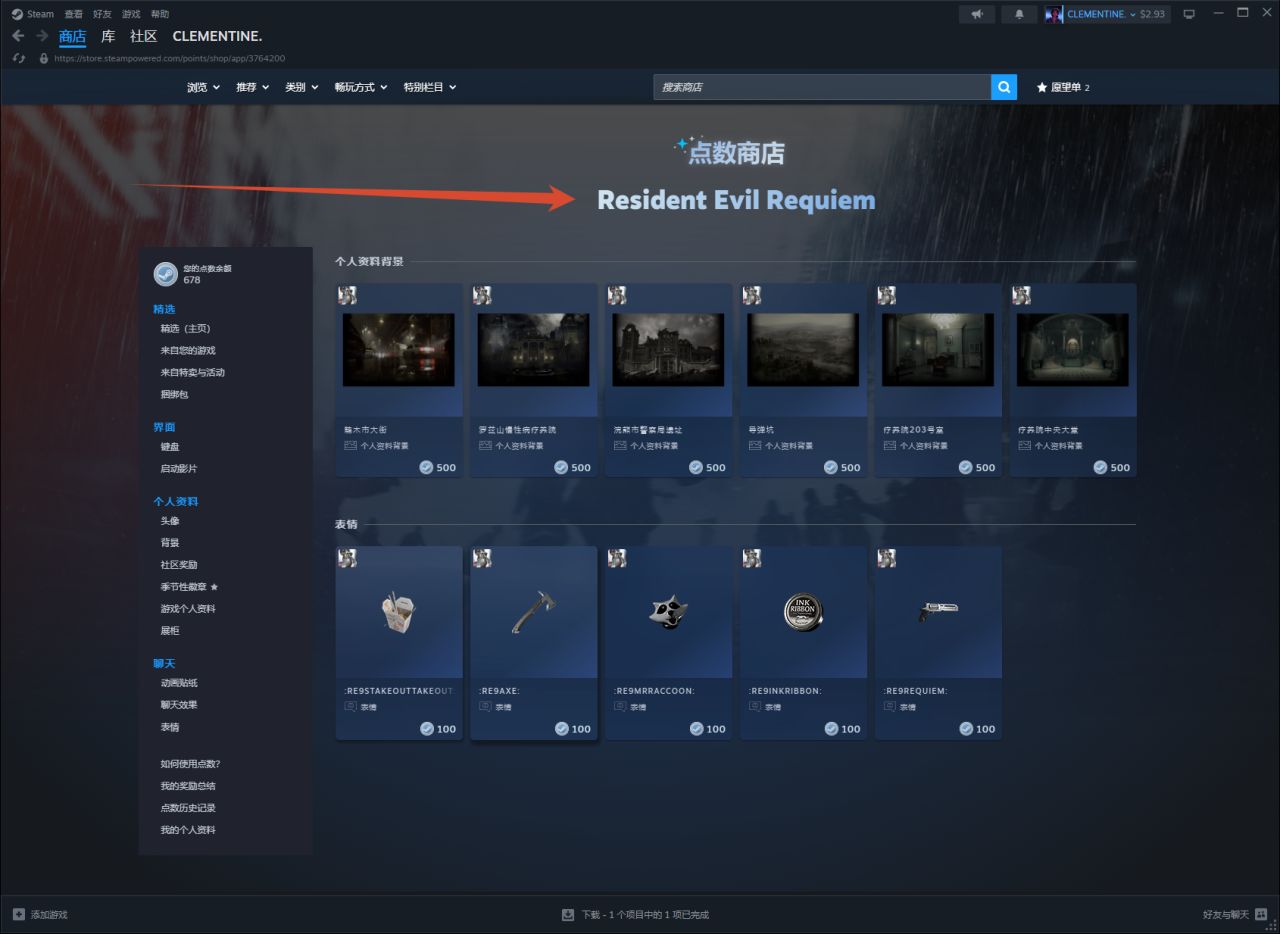Click the blue magnifier search button
1280x934 pixels.
(x=1004, y=87)
